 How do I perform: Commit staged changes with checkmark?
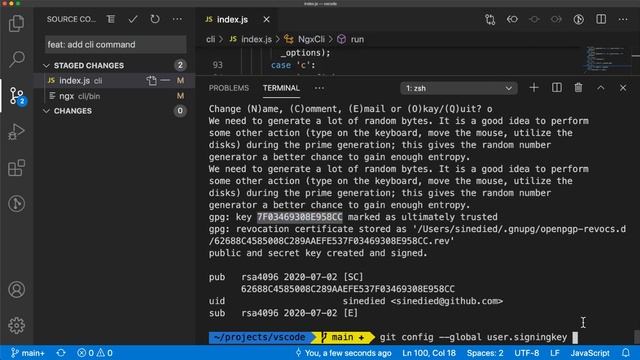coord(133,19)
